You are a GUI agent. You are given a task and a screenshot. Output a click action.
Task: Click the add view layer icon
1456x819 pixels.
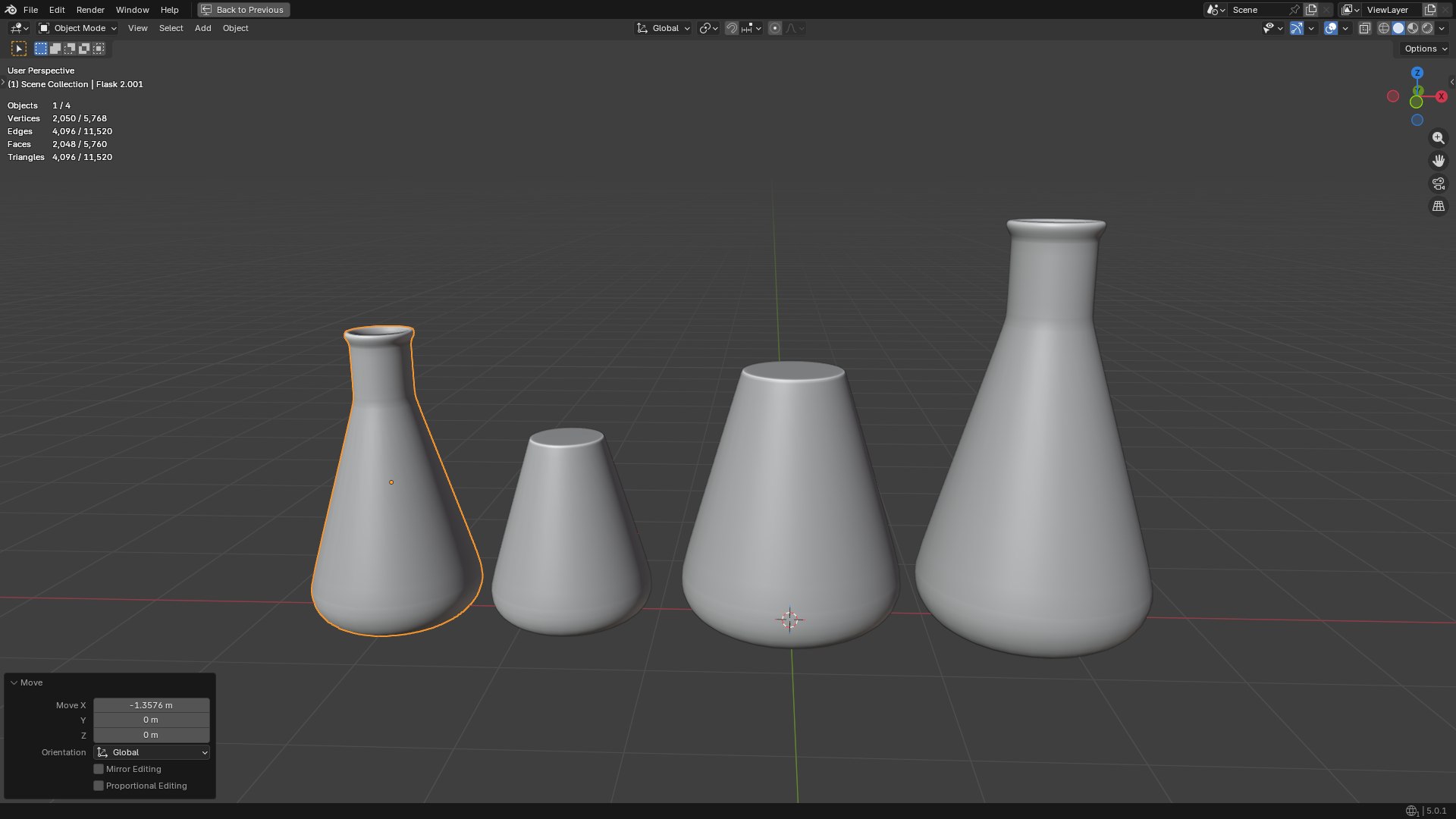pos(1430,10)
